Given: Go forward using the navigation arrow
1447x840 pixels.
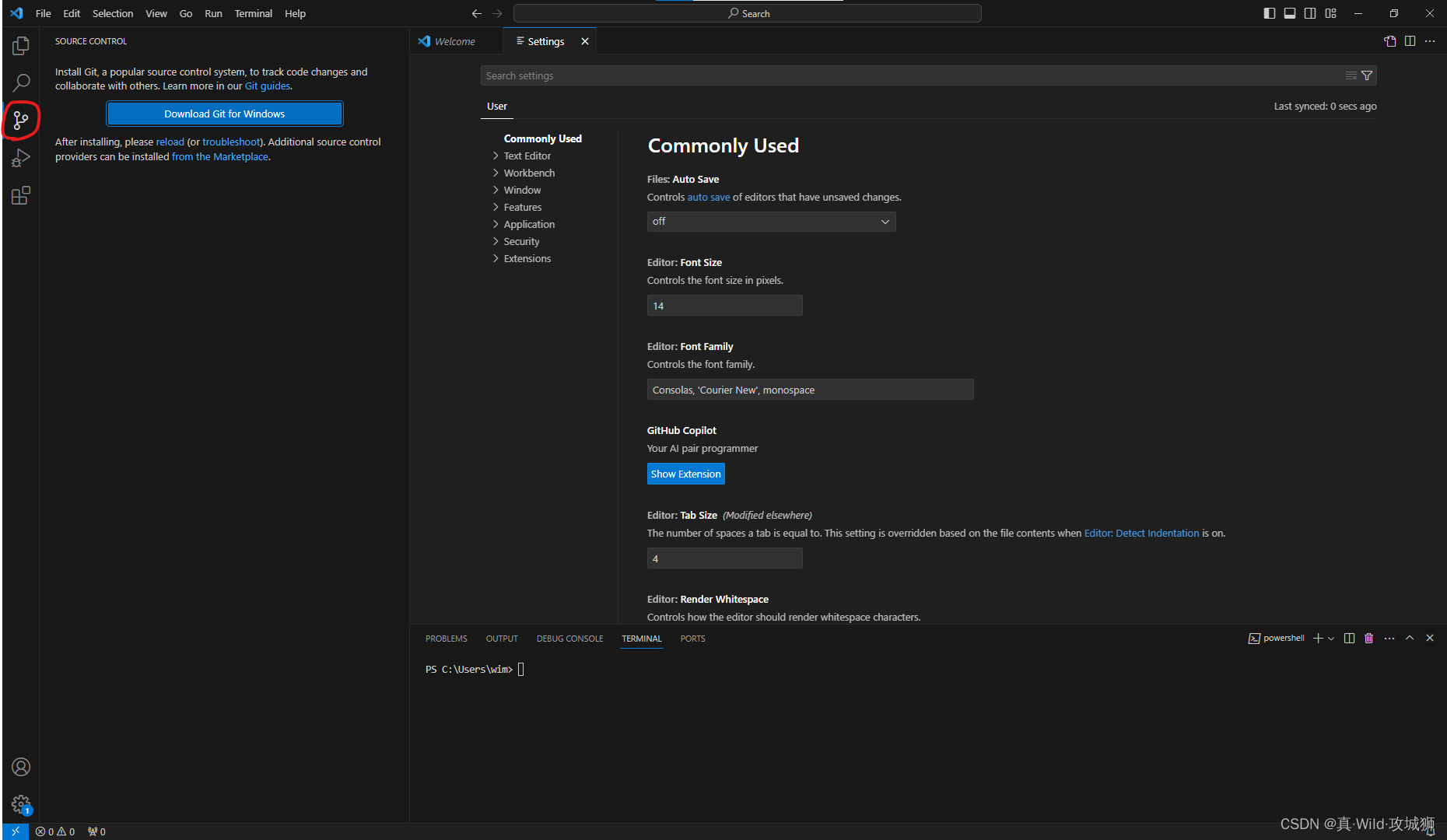Looking at the screenshot, I should pyautogui.click(x=497, y=13).
